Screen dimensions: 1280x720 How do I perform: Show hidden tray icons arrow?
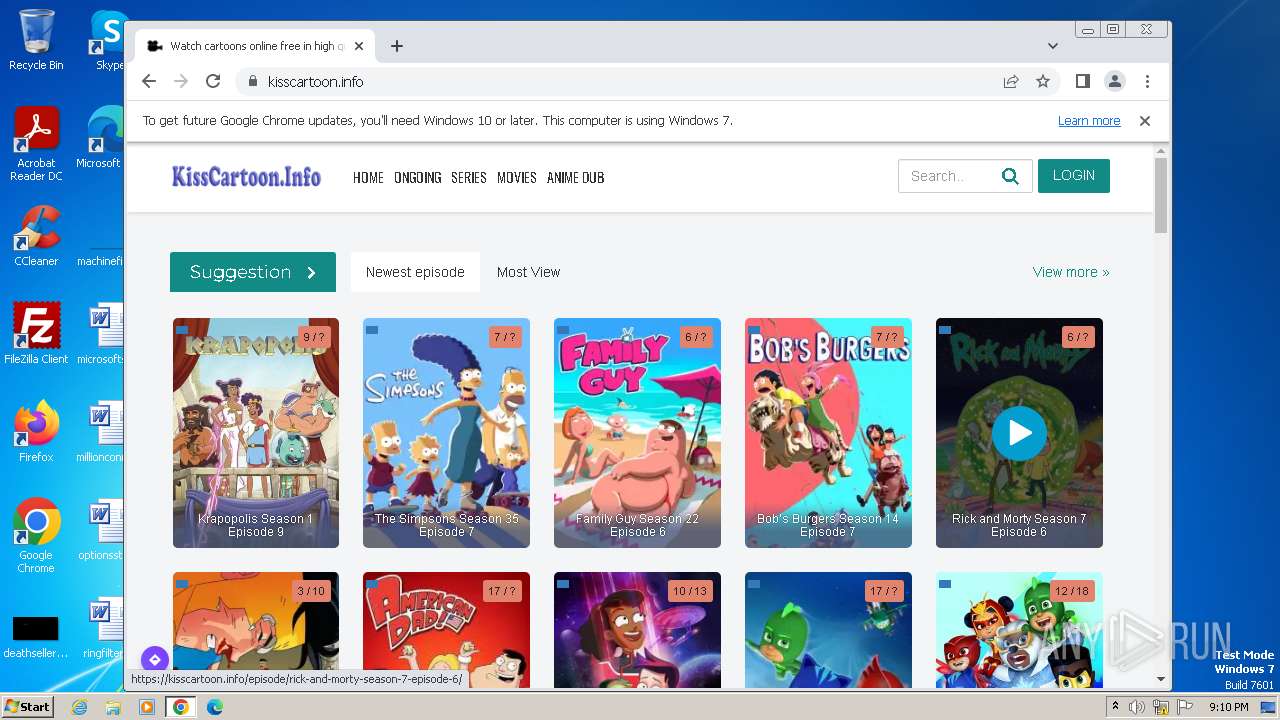coord(1116,707)
